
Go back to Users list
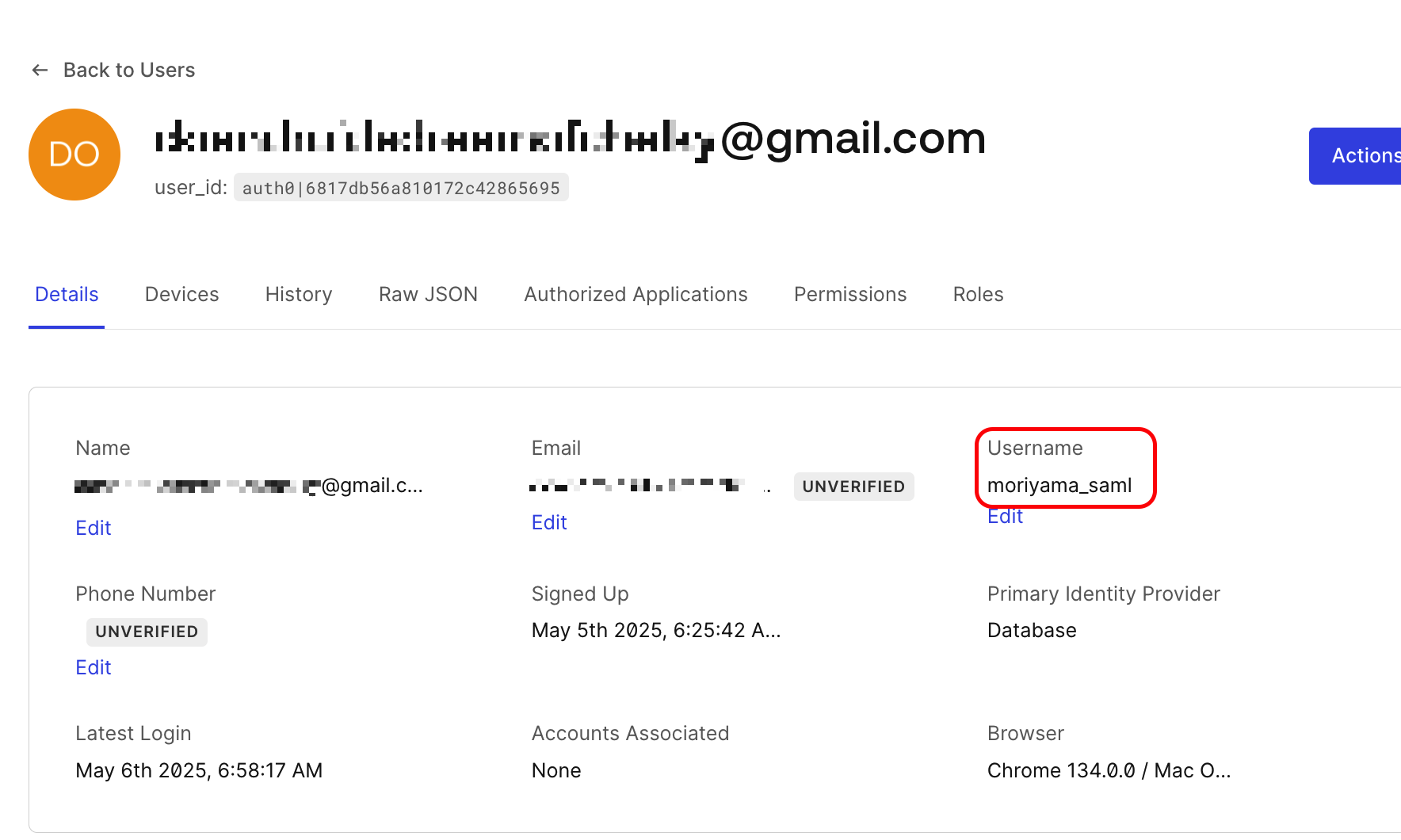click(129, 71)
